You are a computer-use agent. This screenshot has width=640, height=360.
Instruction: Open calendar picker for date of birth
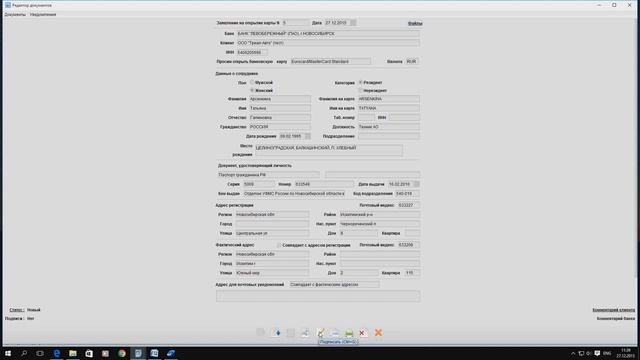(308, 136)
